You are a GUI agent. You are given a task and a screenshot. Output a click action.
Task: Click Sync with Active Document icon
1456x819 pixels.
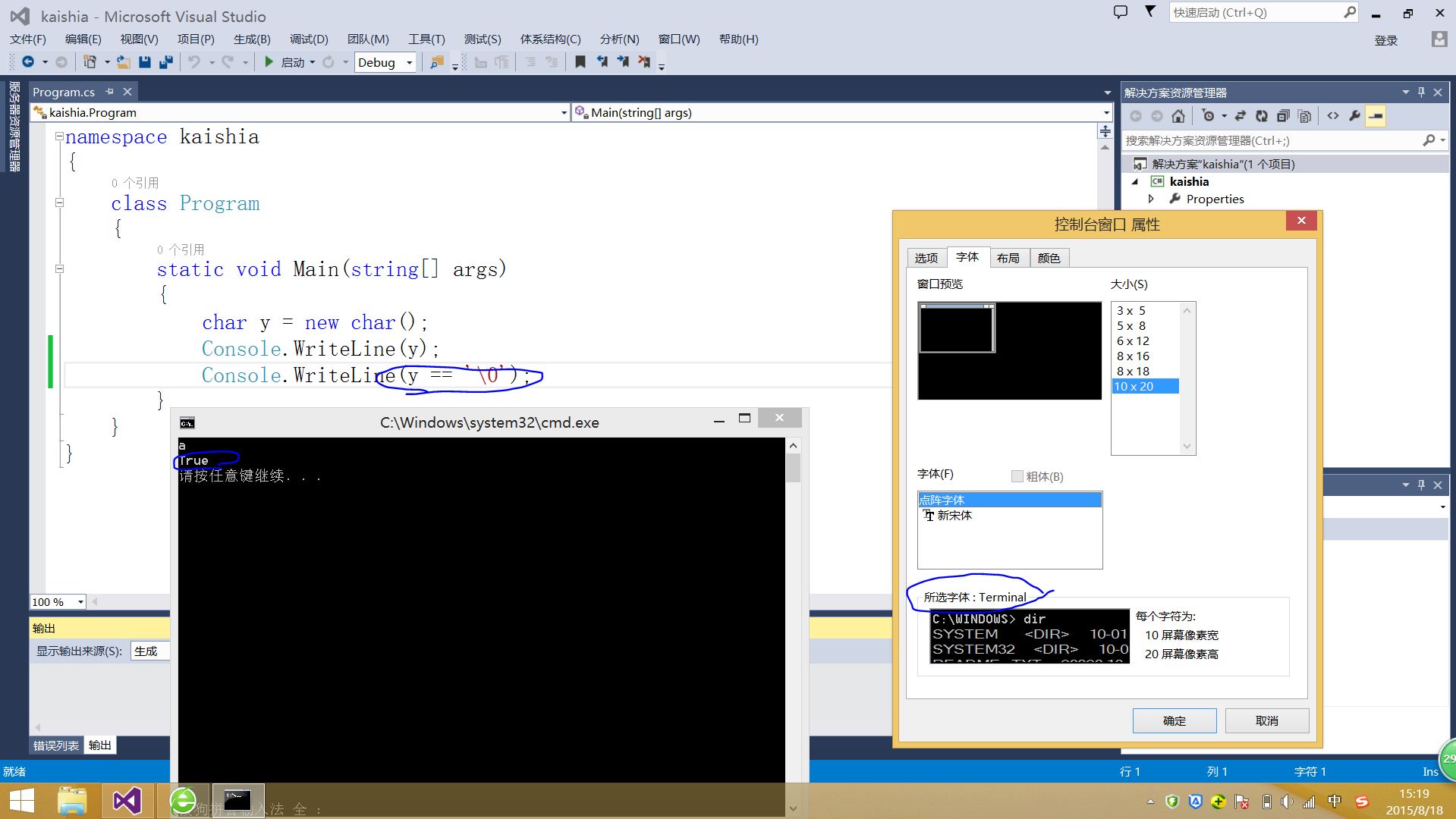(x=1241, y=116)
